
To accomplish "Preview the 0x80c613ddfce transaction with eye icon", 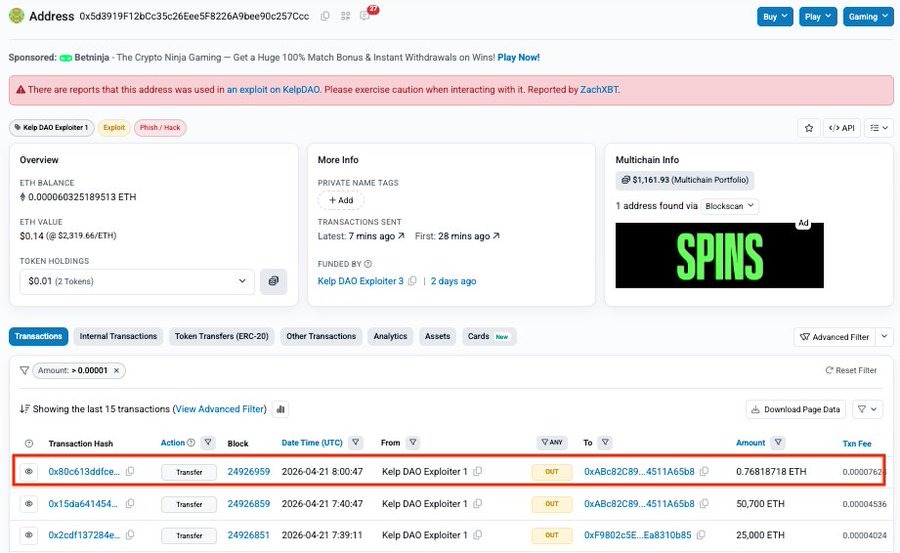I will [x=29, y=472].
